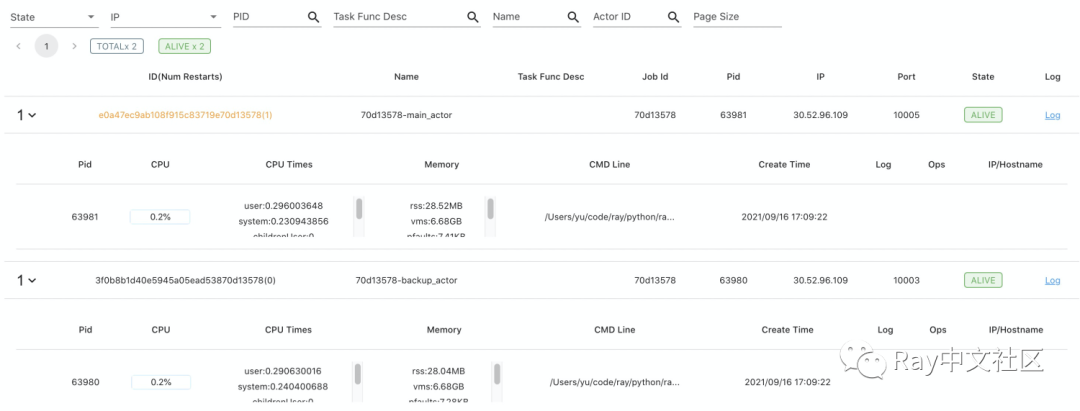Click the Name filter search icon
This screenshot has width=1080, height=411.
573,17
